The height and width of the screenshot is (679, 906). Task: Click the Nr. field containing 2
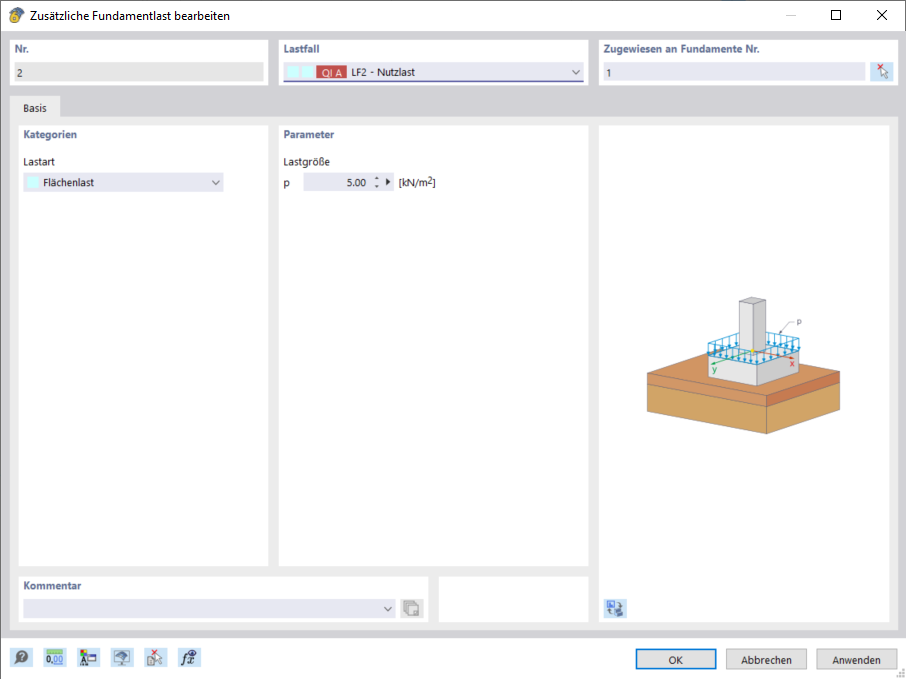(139, 72)
